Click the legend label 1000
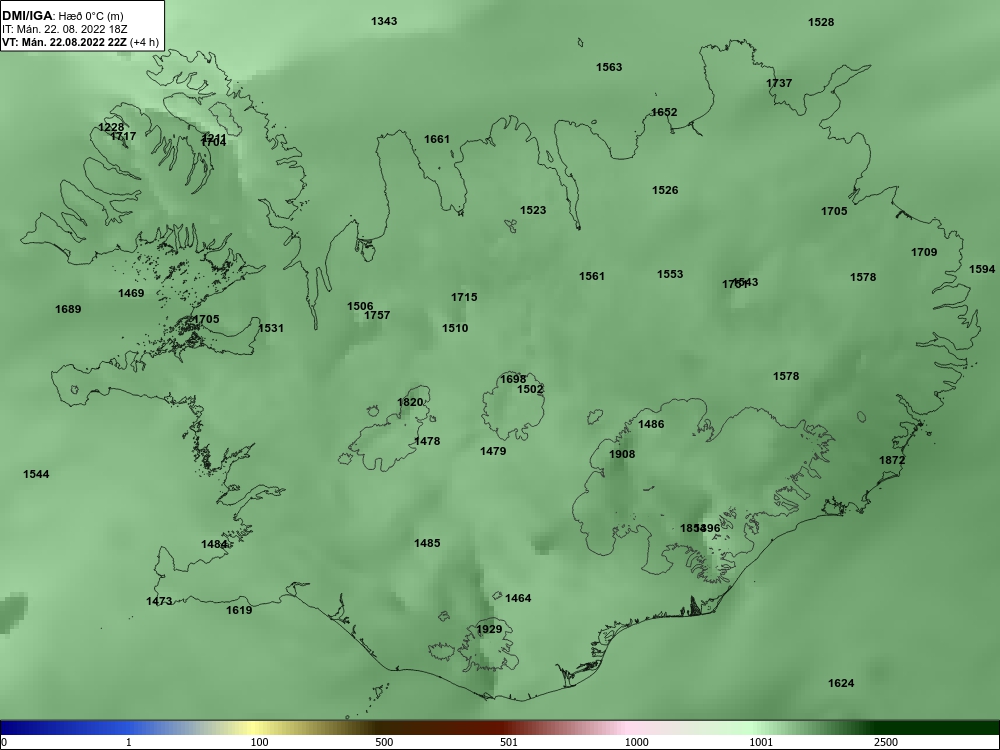The width and height of the screenshot is (1000, 750). click(x=636, y=742)
